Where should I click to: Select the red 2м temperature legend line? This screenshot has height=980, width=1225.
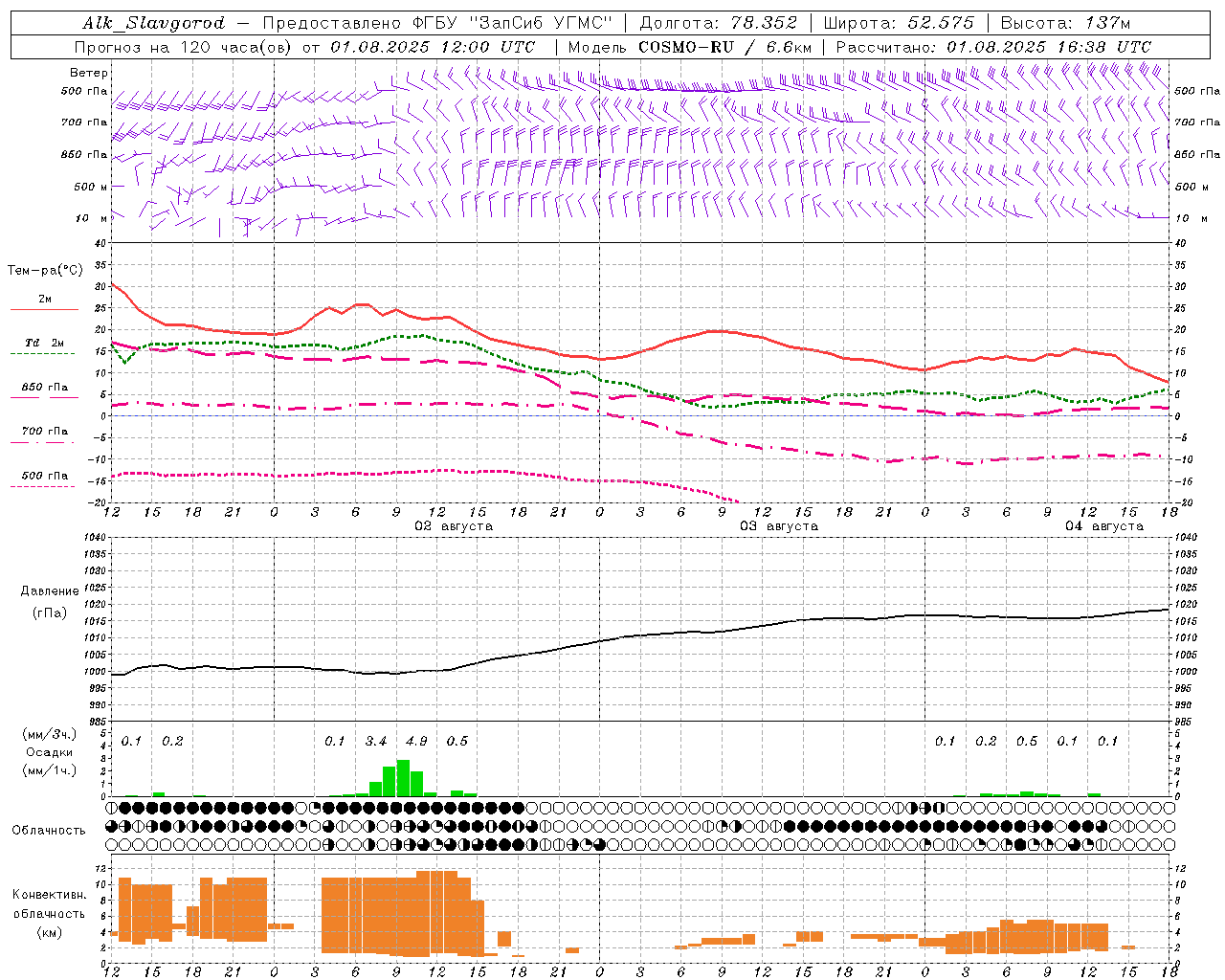point(44,310)
